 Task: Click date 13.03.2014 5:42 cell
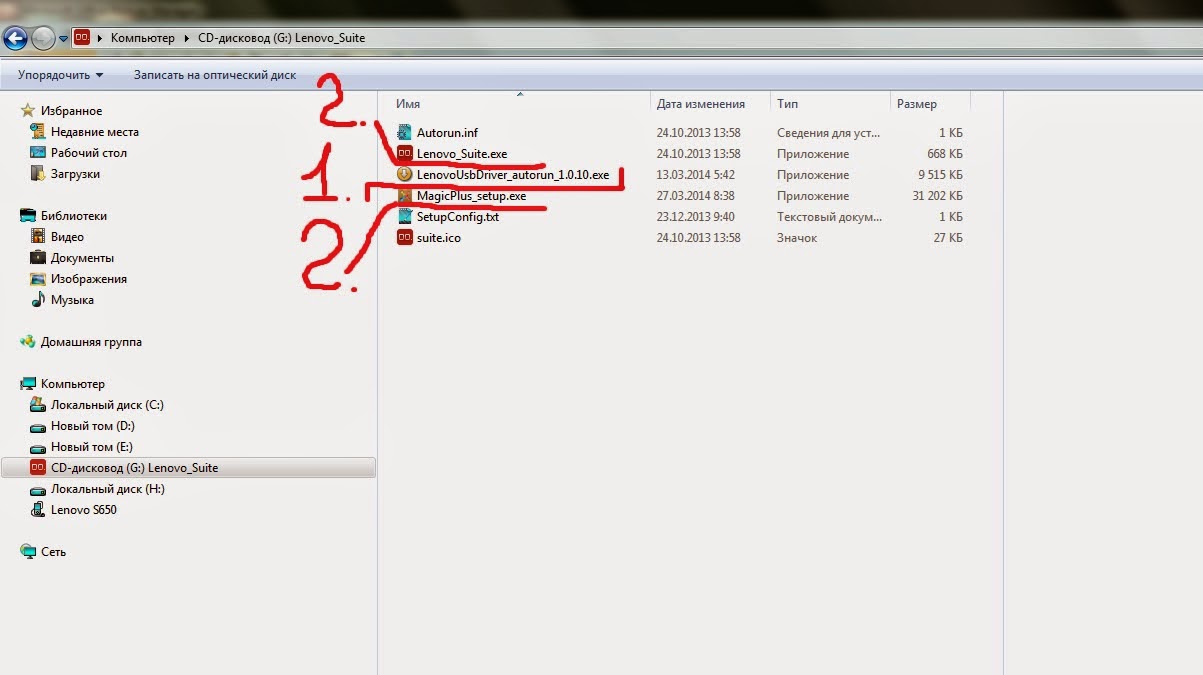tap(696, 175)
